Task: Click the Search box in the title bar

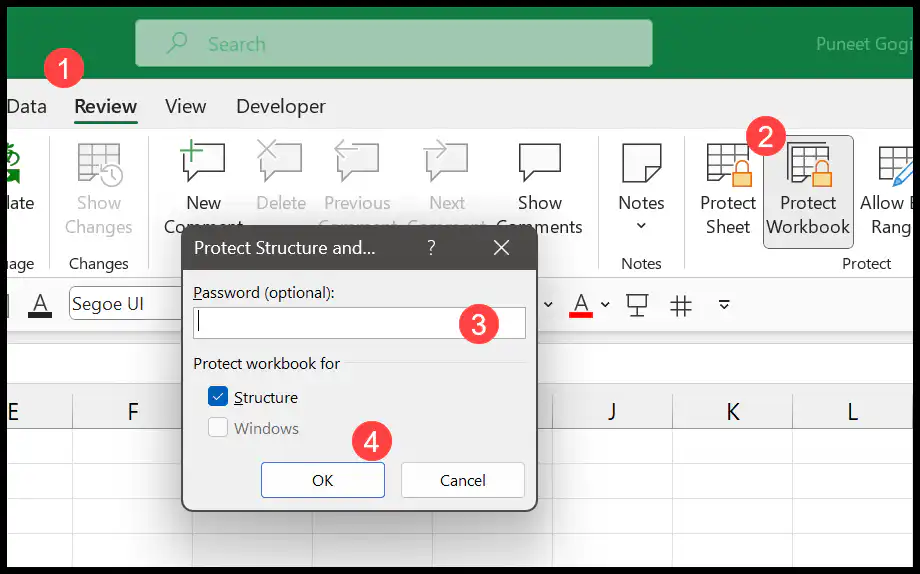Action: click(394, 43)
